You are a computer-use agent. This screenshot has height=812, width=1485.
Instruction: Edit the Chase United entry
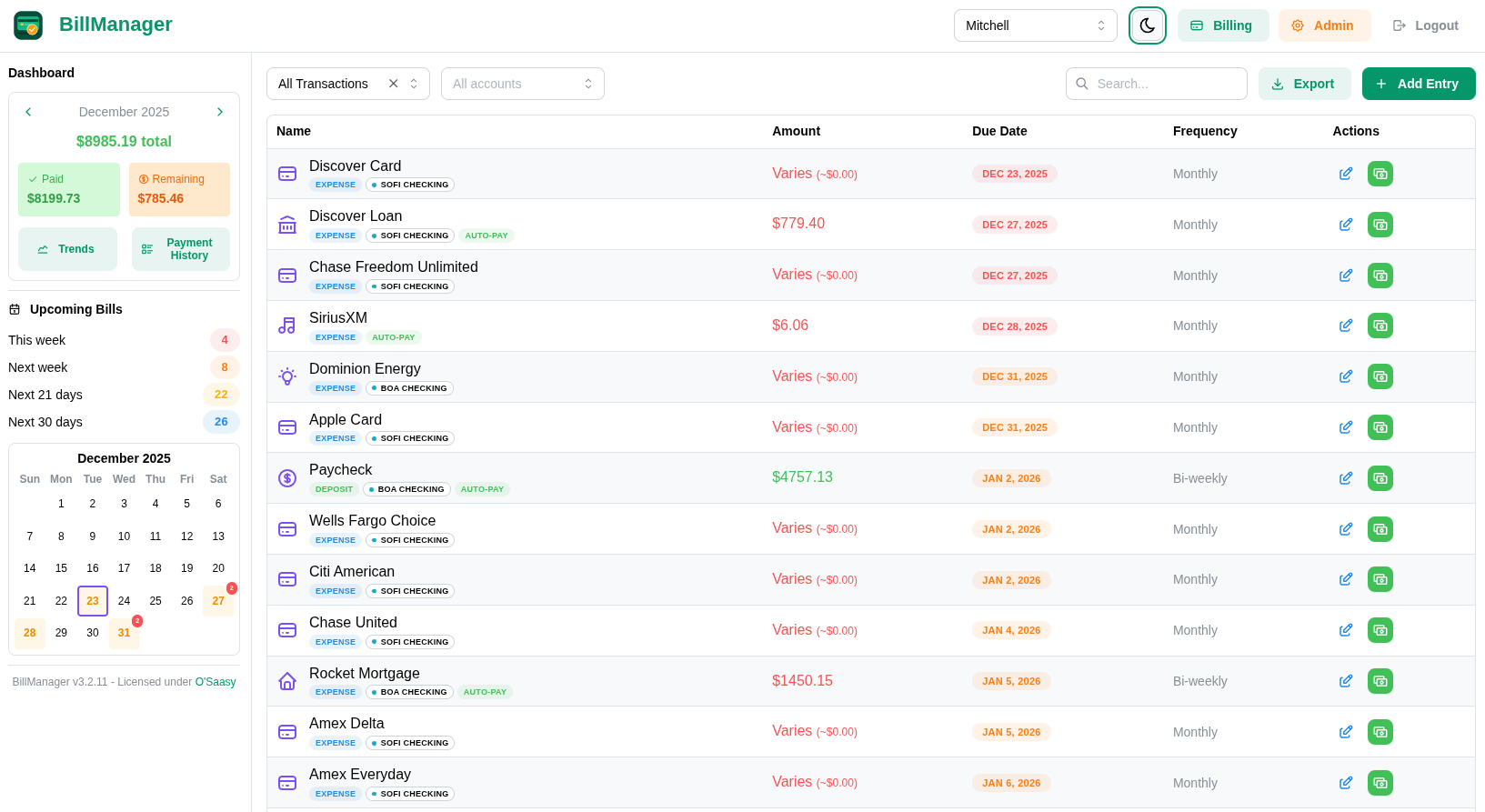(x=1346, y=630)
